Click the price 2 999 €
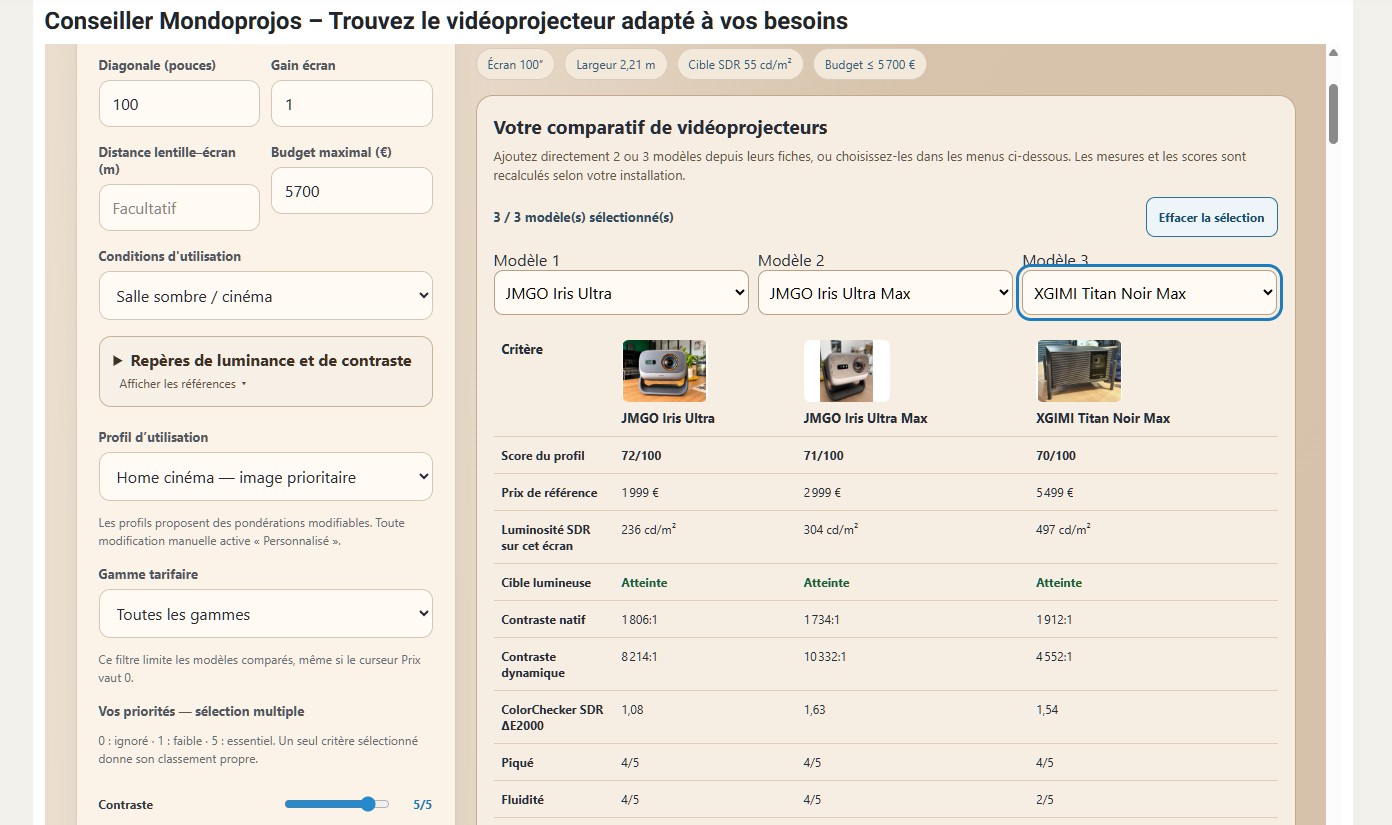The image size is (1392, 825). [822, 493]
